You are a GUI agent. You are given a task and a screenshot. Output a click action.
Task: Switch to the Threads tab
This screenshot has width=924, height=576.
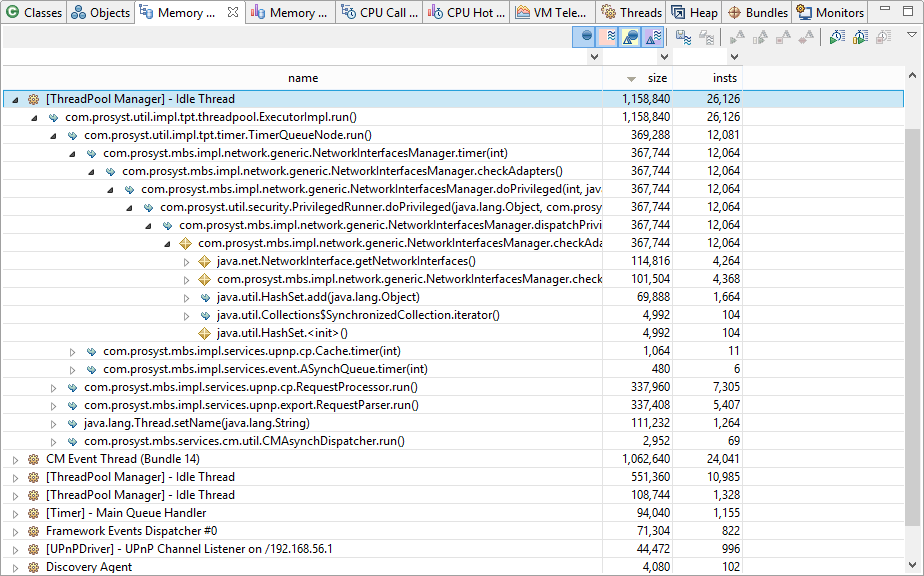tap(631, 13)
